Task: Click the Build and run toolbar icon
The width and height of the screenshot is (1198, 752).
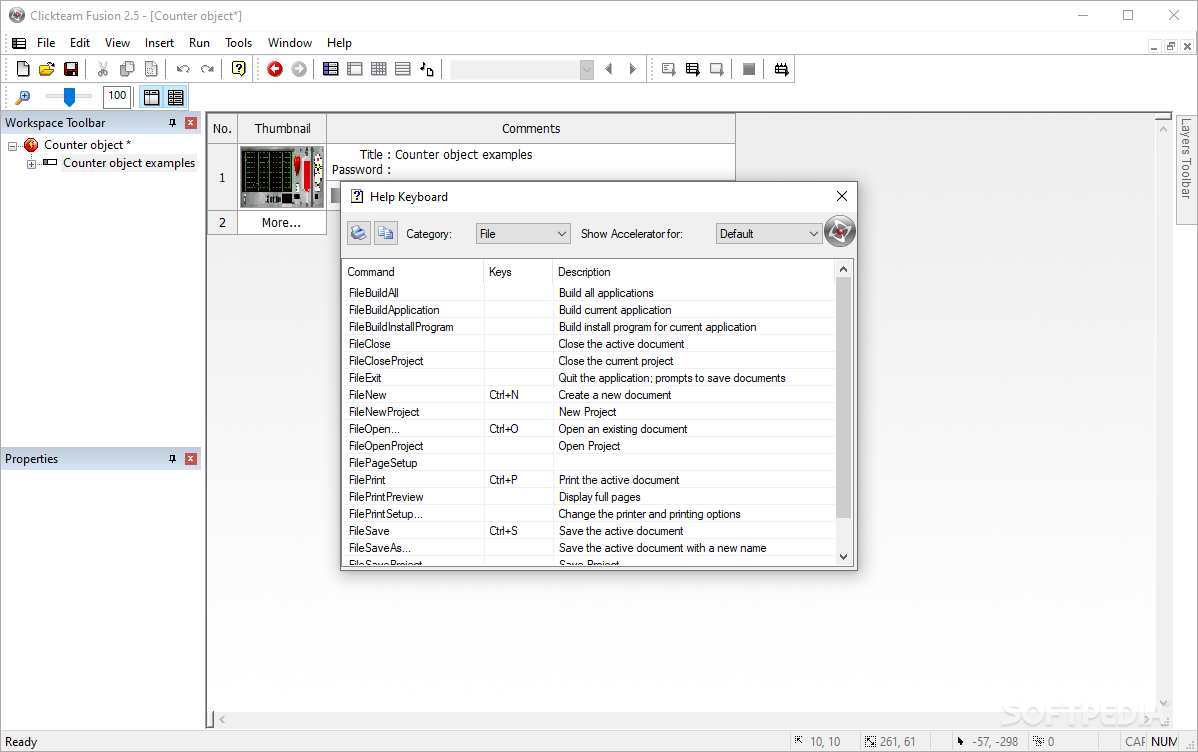Action: [781, 70]
